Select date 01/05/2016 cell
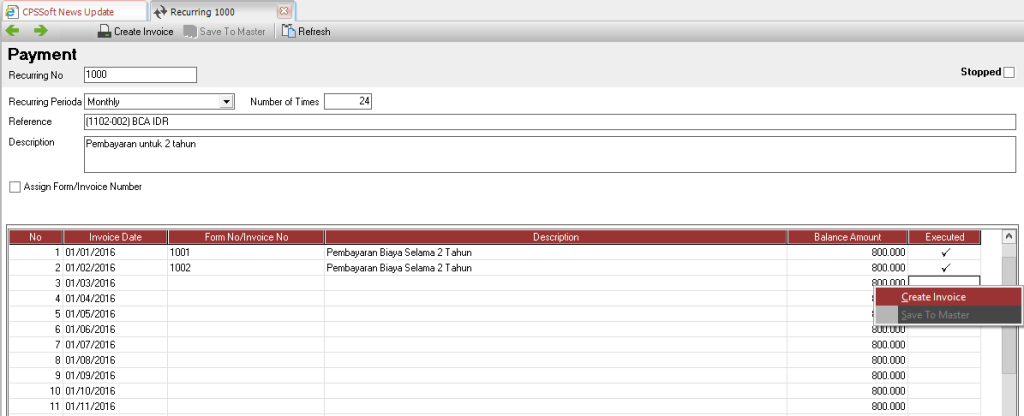The image size is (1024, 416). [x=116, y=314]
